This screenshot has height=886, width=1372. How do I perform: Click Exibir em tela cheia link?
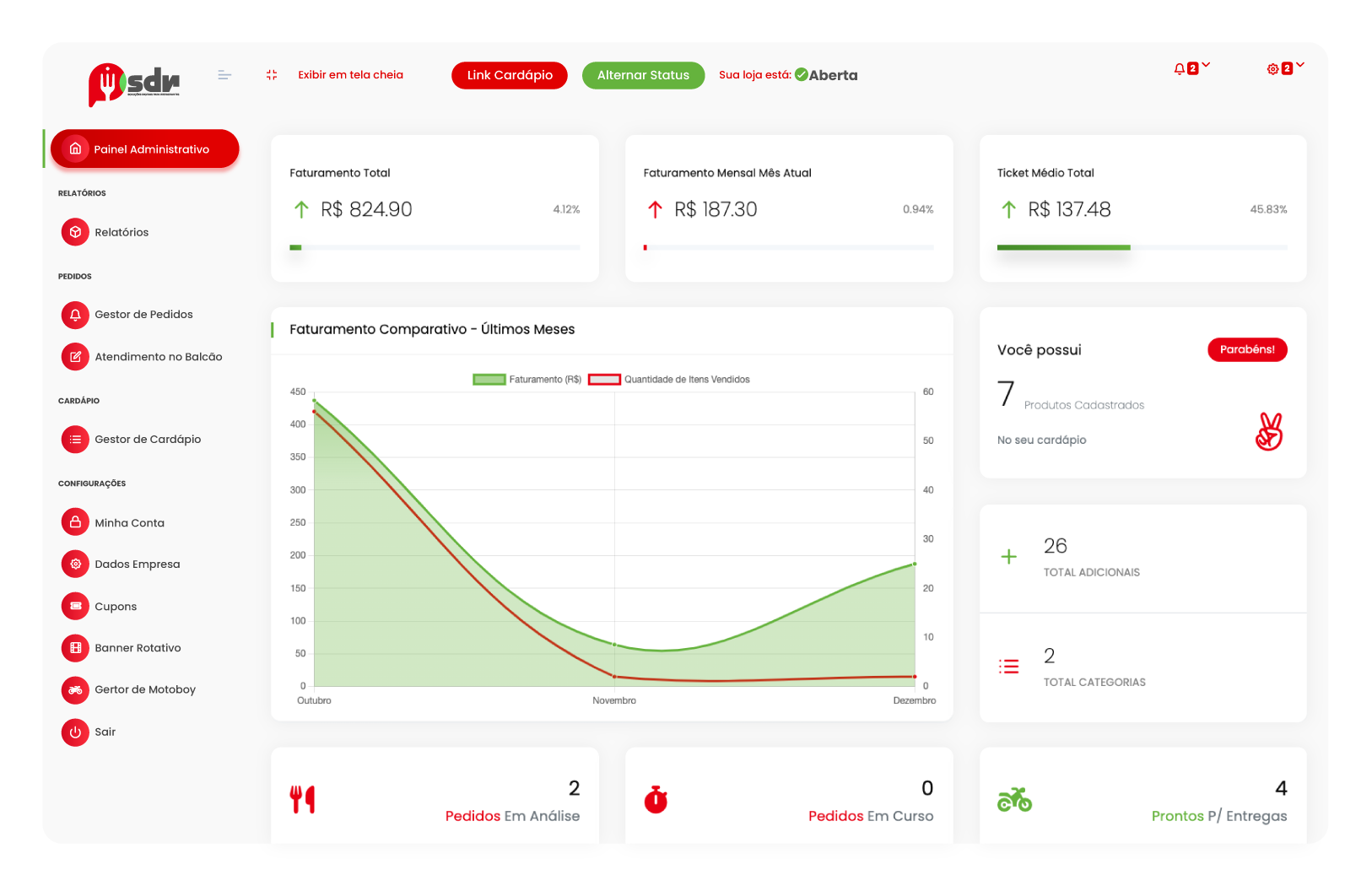[x=350, y=75]
